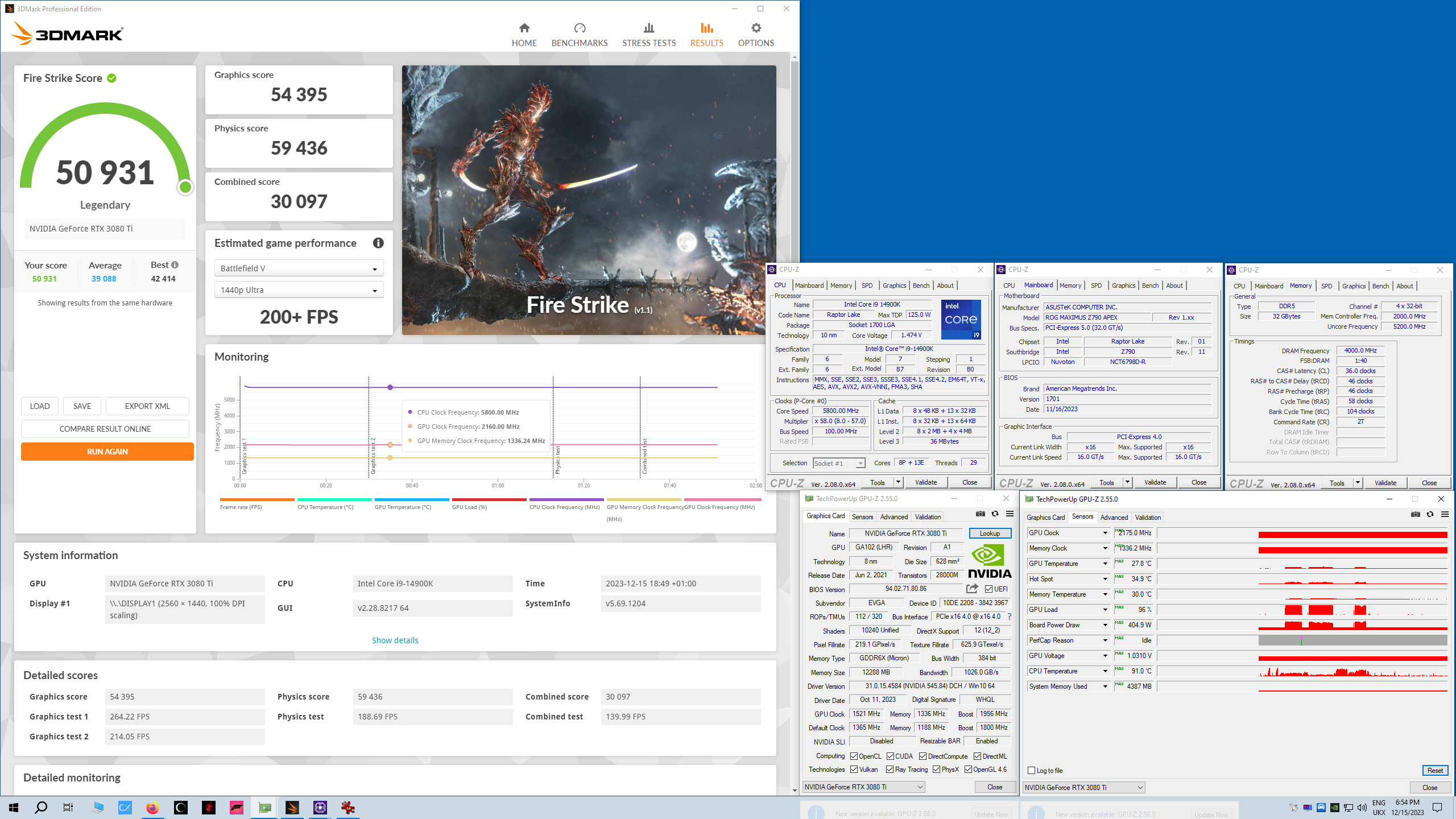
Task: Toggle the Ray Tracing checkbox
Action: pos(890,770)
